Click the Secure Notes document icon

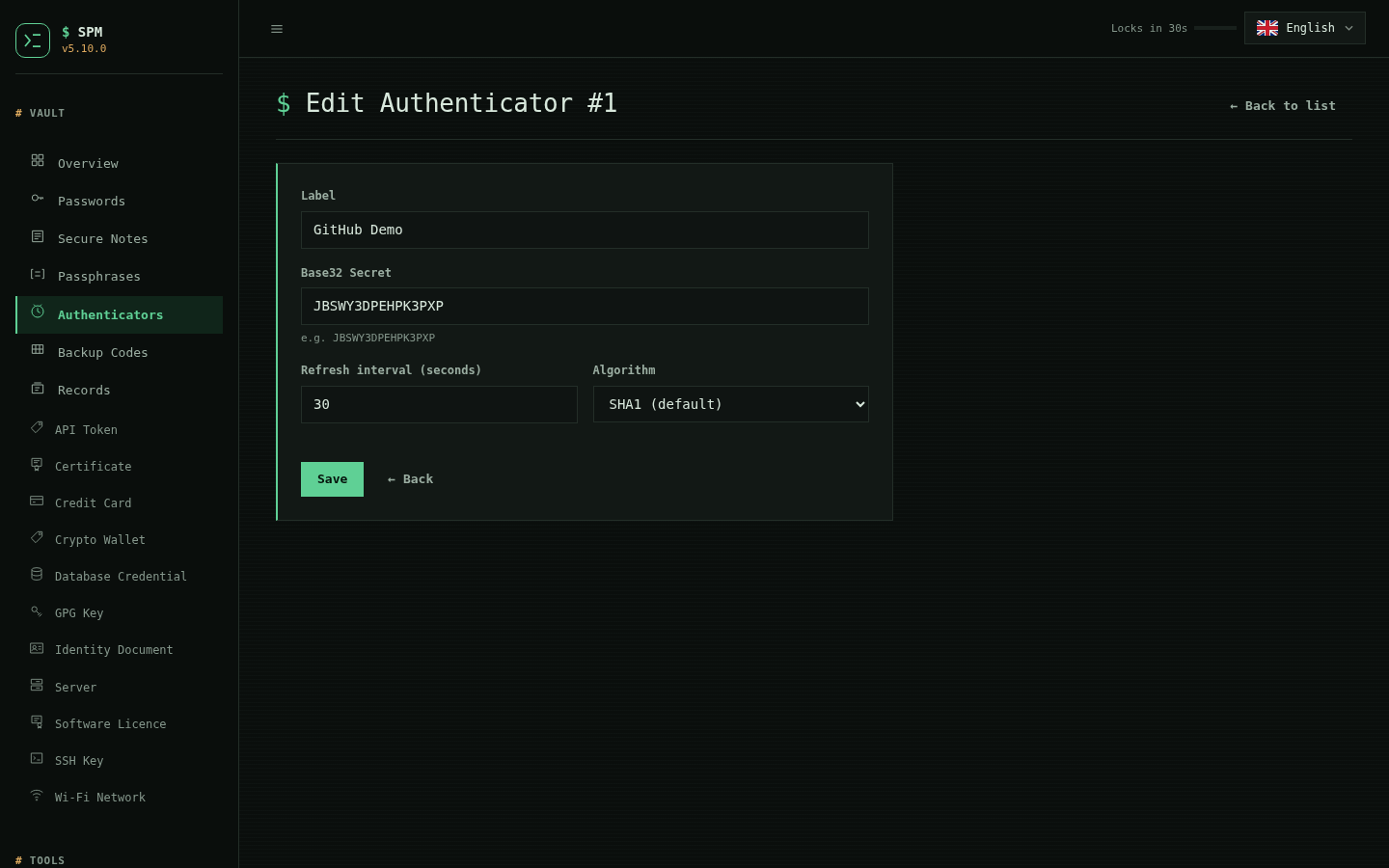[38, 236]
